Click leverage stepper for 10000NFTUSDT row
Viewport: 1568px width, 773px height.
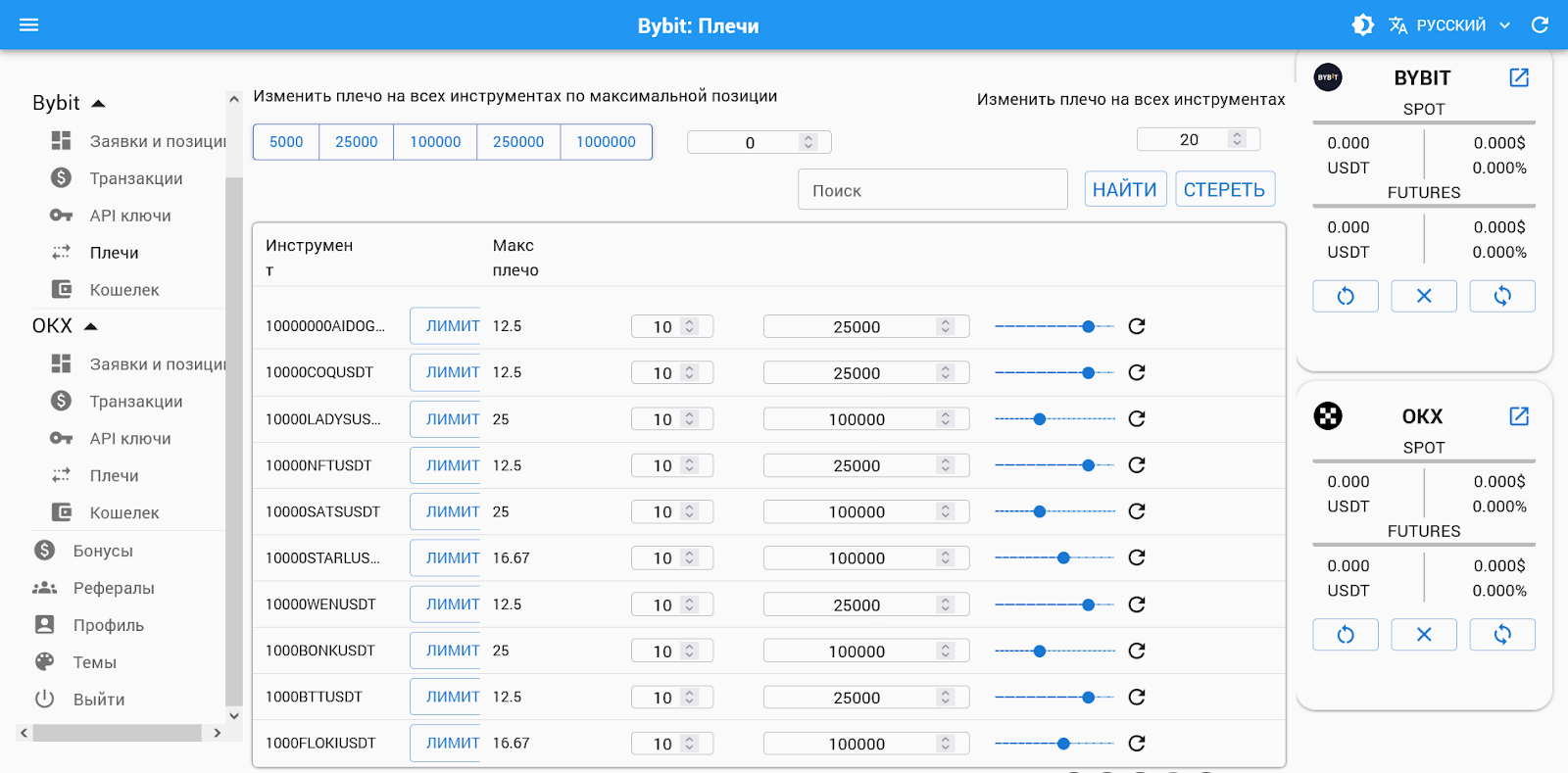pyautogui.click(x=690, y=465)
